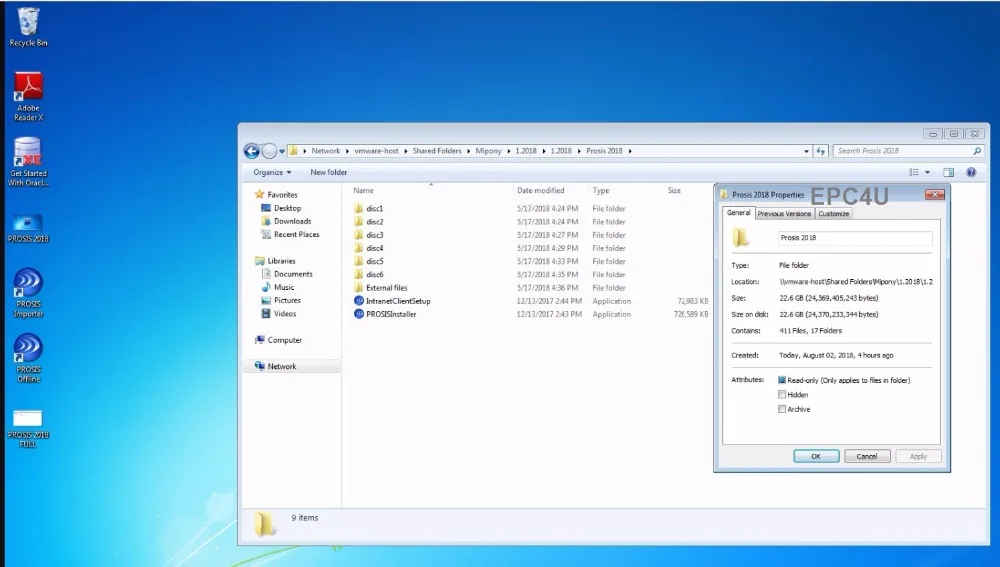Click the back navigation arrow
Image resolution: width=1000 pixels, height=567 pixels.
252,151
